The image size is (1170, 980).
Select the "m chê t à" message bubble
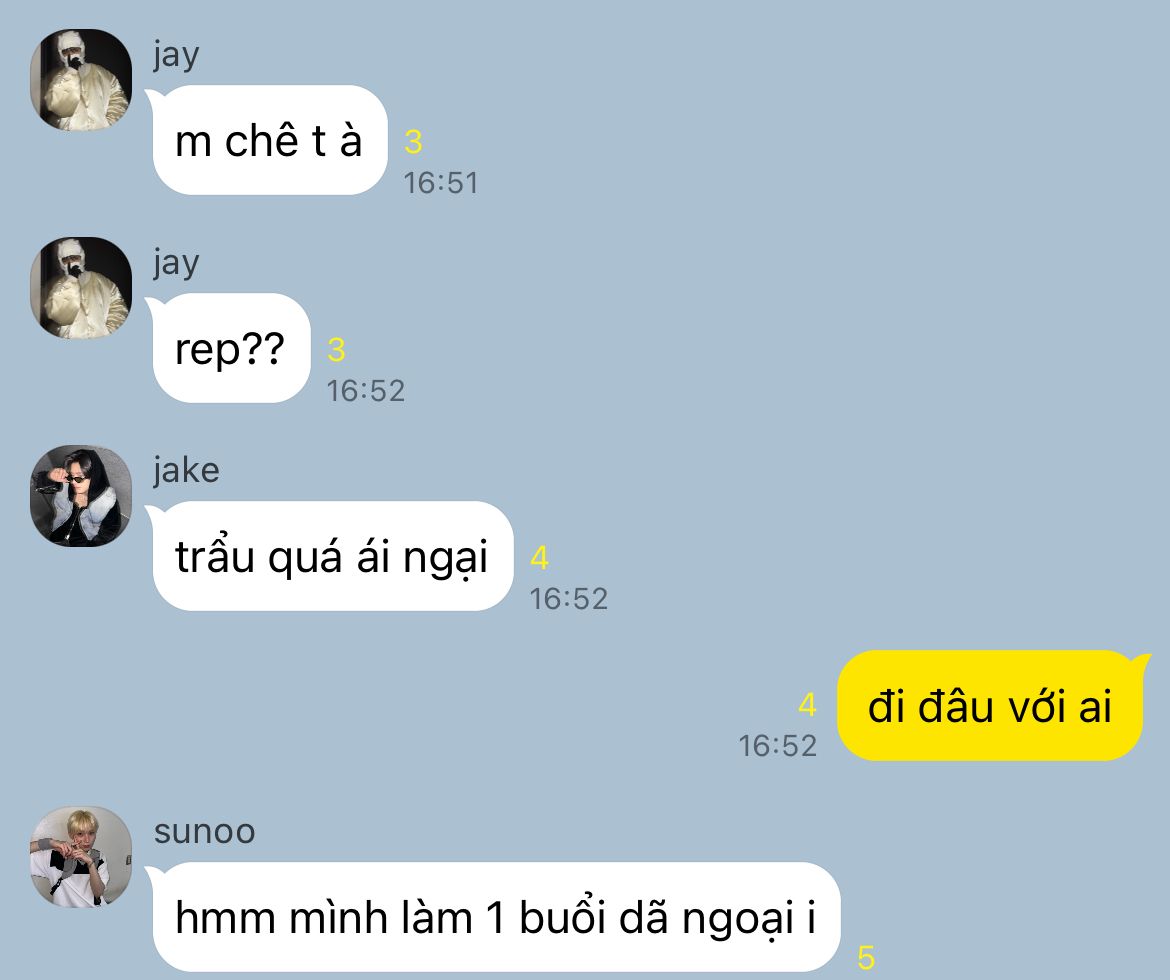269,140
